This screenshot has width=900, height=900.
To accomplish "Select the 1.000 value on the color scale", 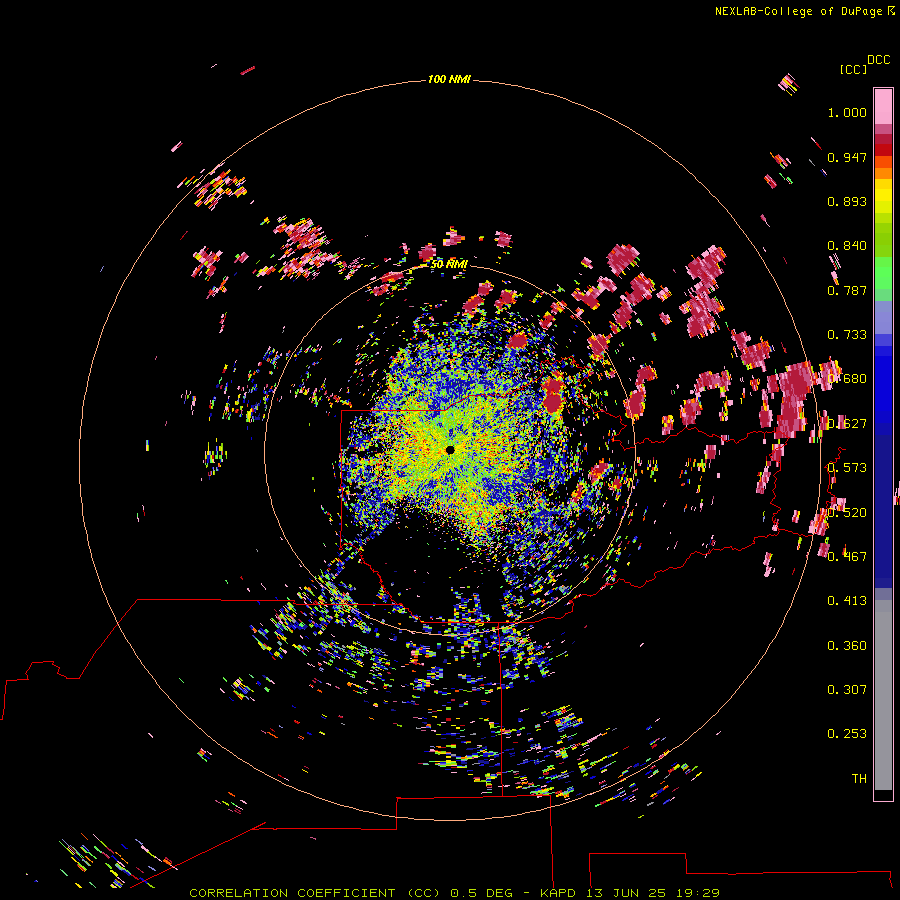I will point(847,112).
